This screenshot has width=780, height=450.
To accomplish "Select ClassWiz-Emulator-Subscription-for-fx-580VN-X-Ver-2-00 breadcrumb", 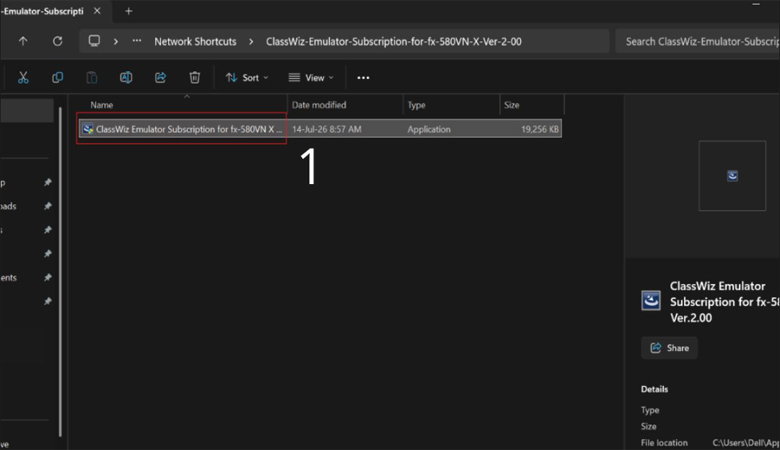I will click(393, 41).
